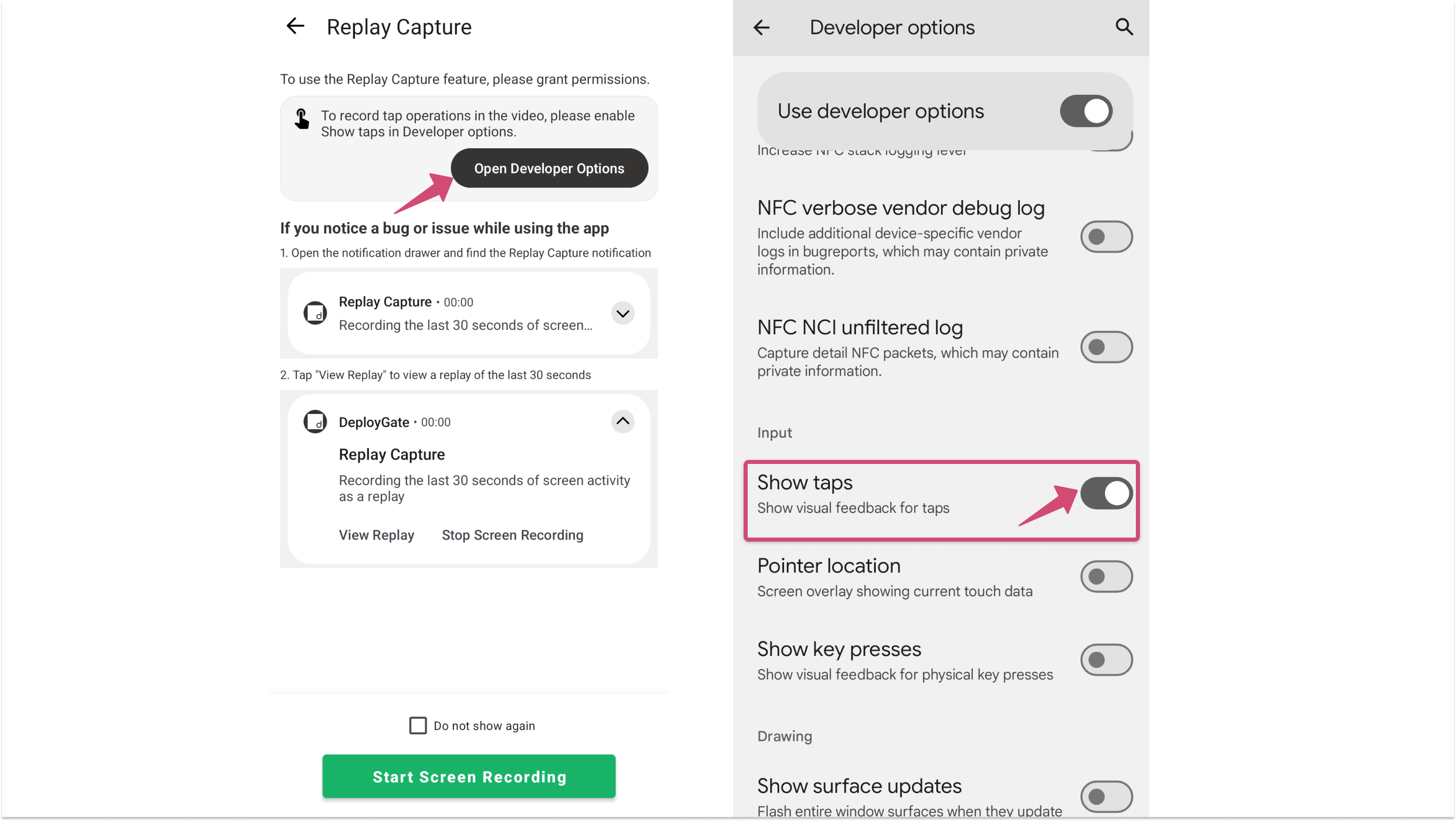Tap View Replay in the notification
Viewport: 1456px width, 821px height.
coord(377,535)
